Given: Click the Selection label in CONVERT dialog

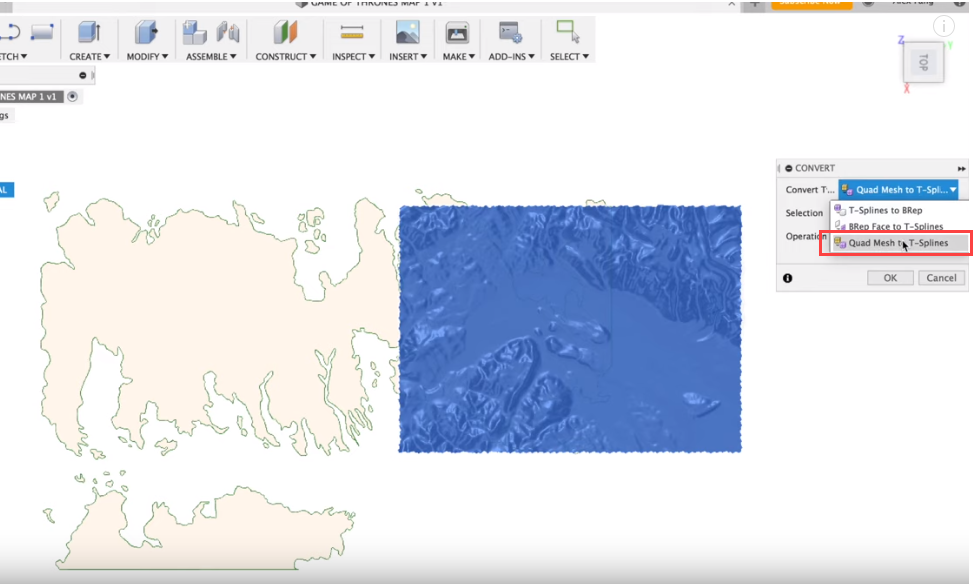Looking at the screenshot, I should 804,213.
